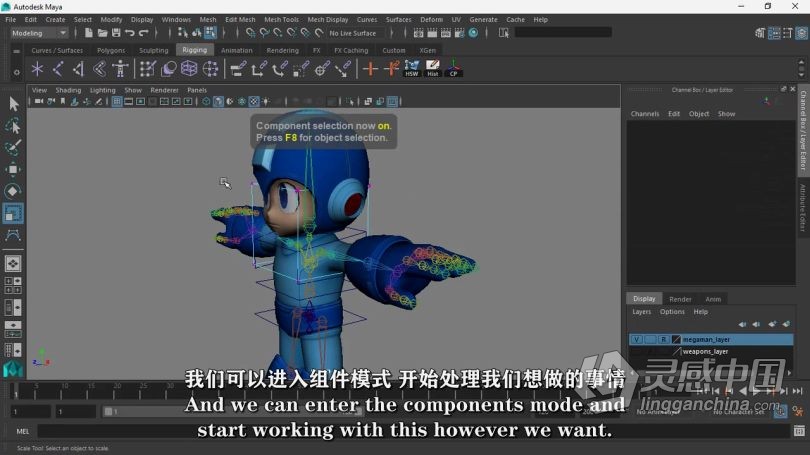Toggle select-by-object mode icon
The image size is (810, 455).
click(197, 33)
